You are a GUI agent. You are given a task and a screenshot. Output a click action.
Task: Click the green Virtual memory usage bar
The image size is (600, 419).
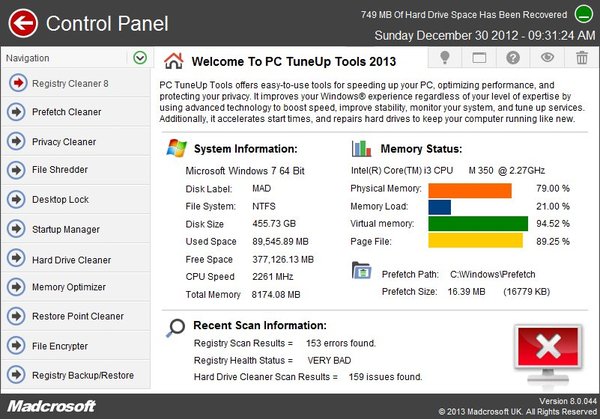click(477, 223)
